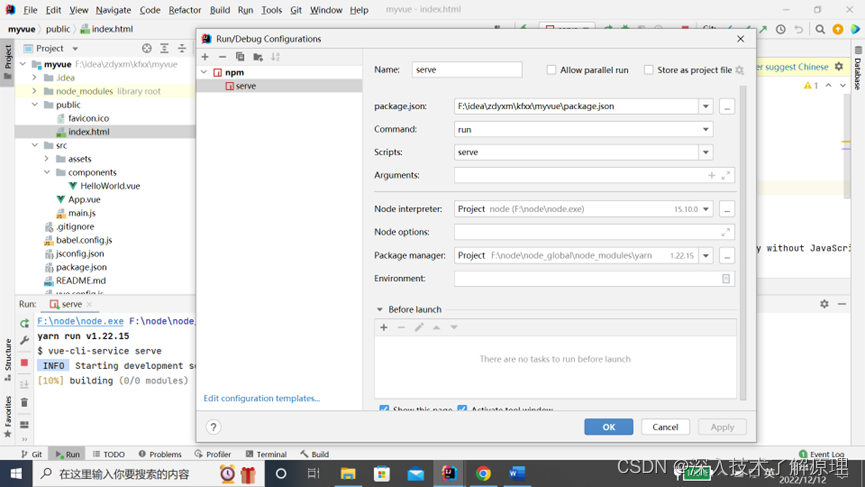Switch to Terminal tool window tab
865x487 pixels.
pos(266,454)
